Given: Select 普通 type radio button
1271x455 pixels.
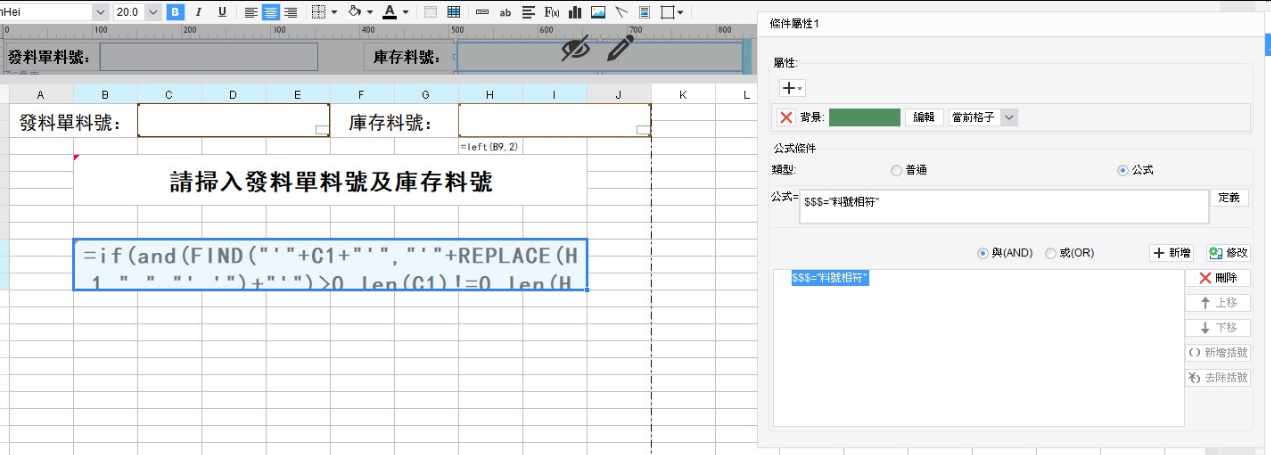Looking at the screenshot, I should pos(895,170).
